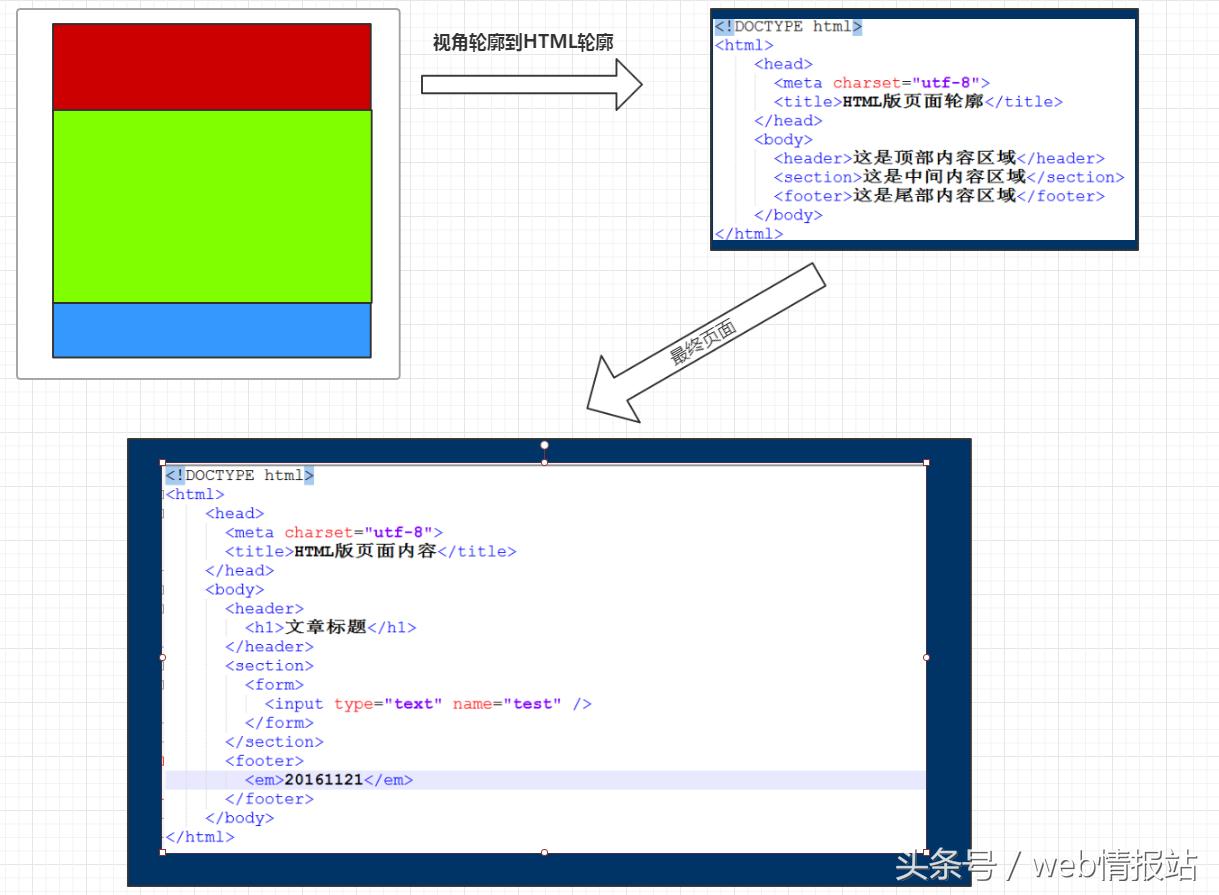
Task: Click the 视角轮廓到HTML轮廓 label
Action: tap(522, 42)
